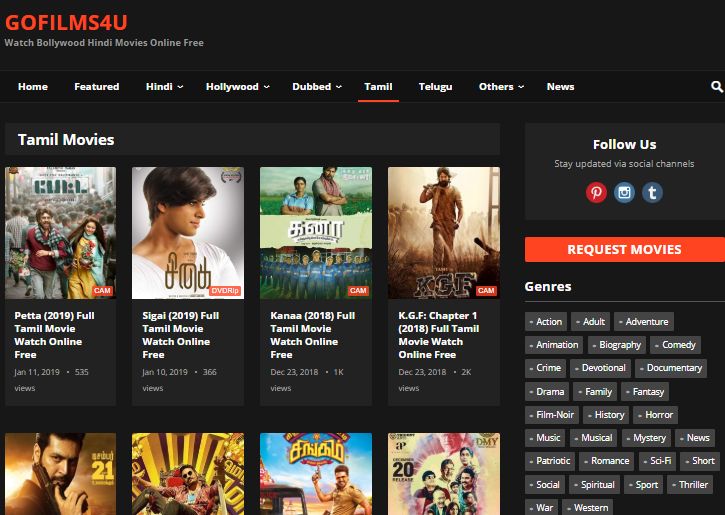Open the Petta movie poster thumbnail
Screen dimensions: 725x515
[61, 233]
